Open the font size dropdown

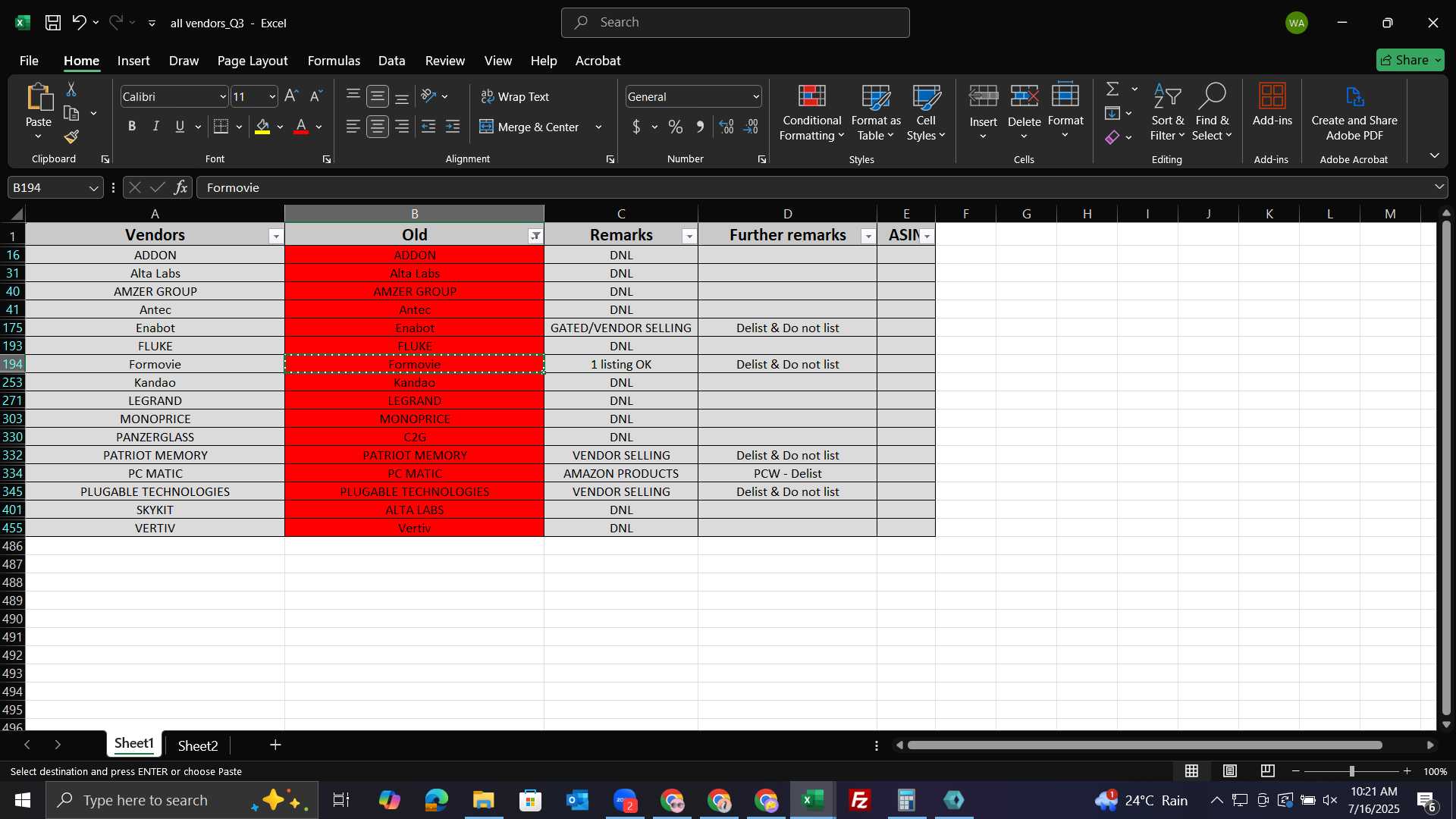(x=272, y=96)
